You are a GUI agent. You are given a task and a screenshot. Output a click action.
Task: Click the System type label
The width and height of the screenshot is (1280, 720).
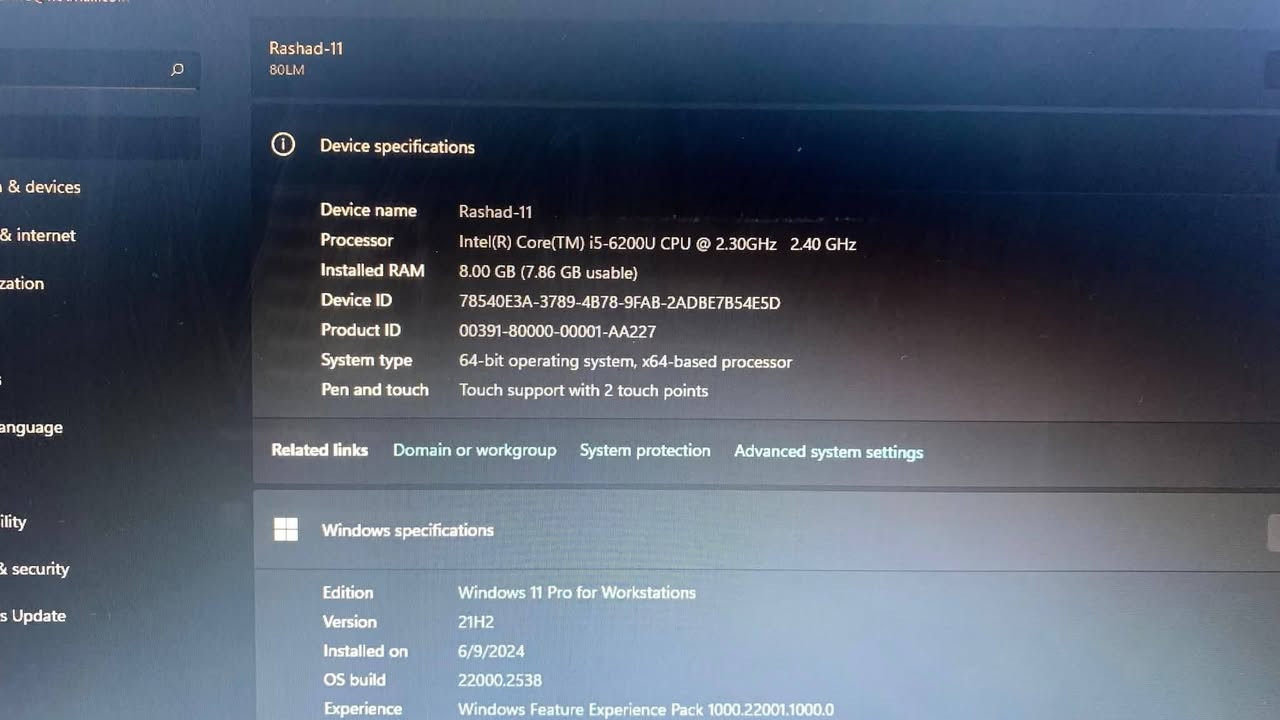click(x=366, y=360)
